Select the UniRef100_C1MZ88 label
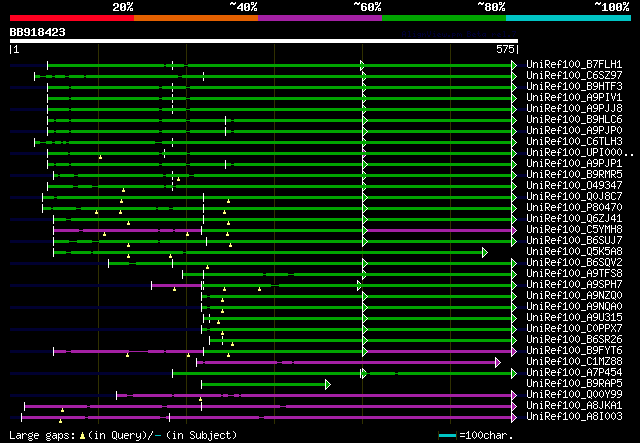The width and height of the screenshot is (640, 443). click(x=574, y=362)
